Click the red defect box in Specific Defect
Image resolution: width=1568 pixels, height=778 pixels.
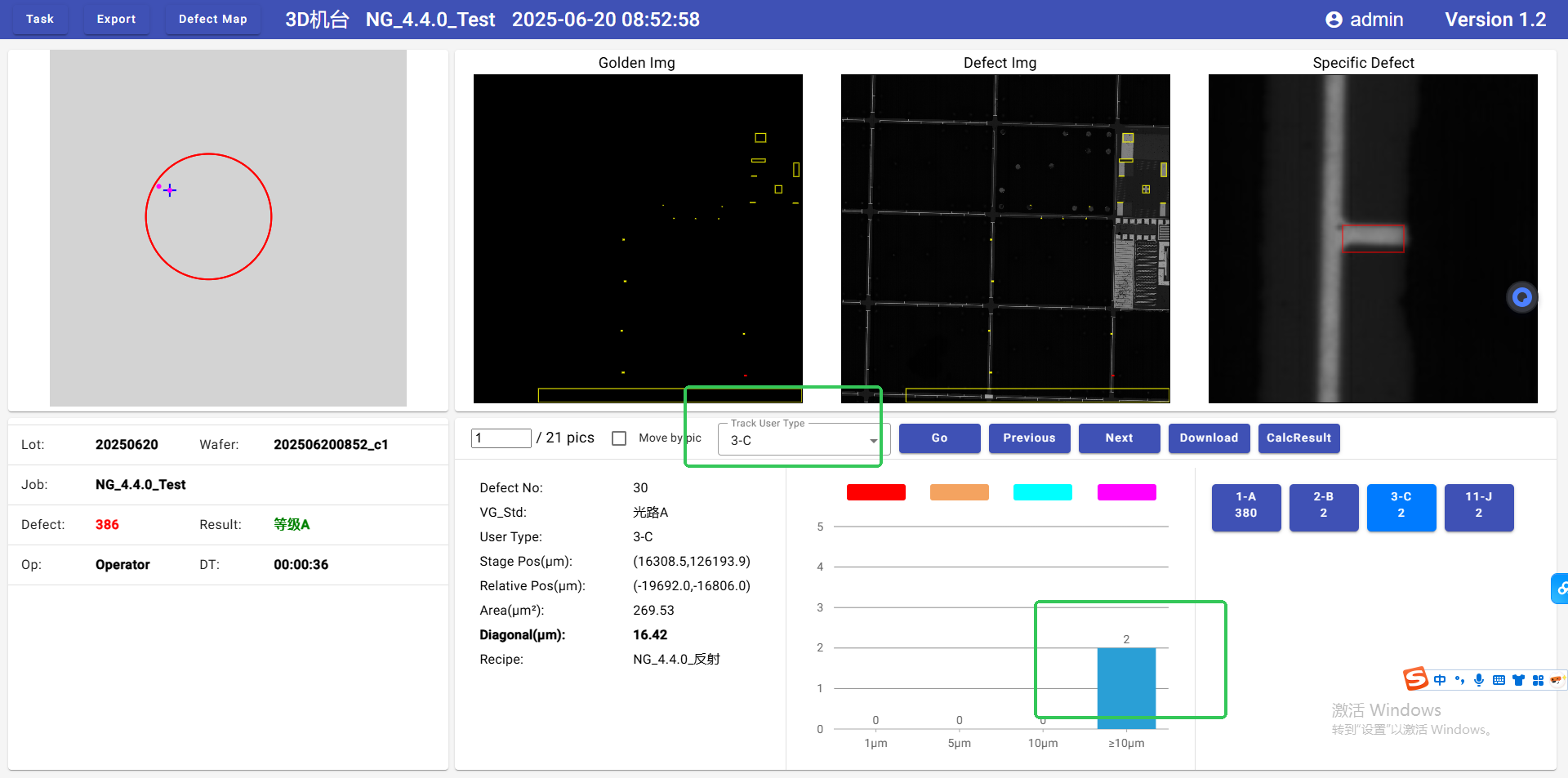pos(1374,238)
